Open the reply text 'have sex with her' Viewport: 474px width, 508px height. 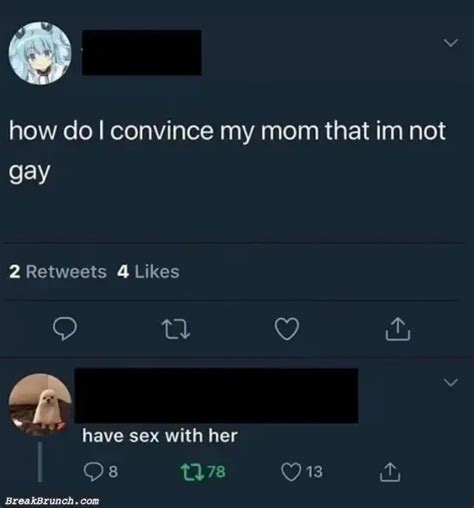click(x=160, y=436)
